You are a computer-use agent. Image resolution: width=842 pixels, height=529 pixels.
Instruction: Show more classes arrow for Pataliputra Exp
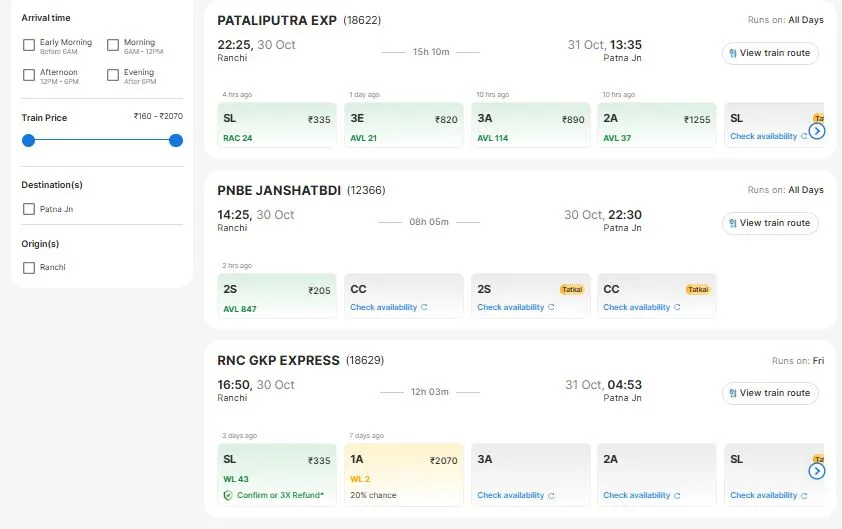click(x=817, y=131)
